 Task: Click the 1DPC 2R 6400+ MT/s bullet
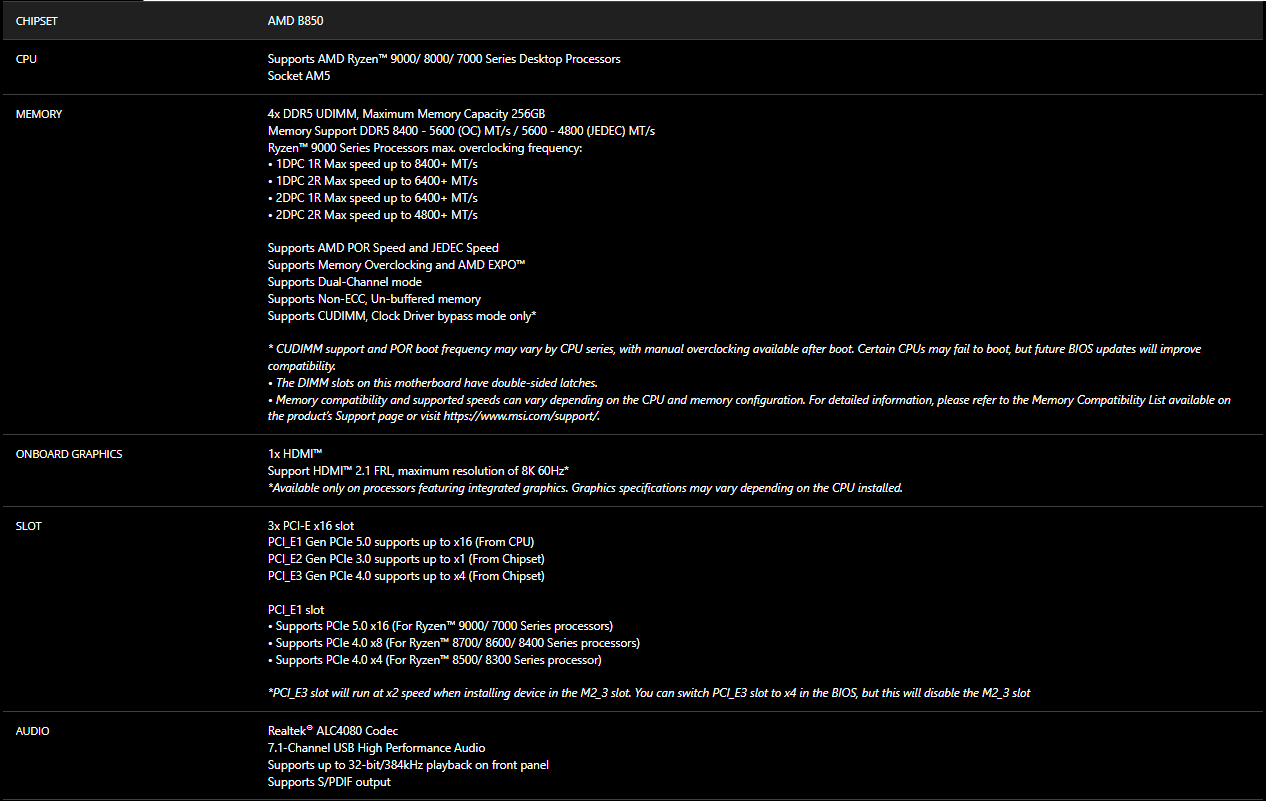(x=373, y=181)
